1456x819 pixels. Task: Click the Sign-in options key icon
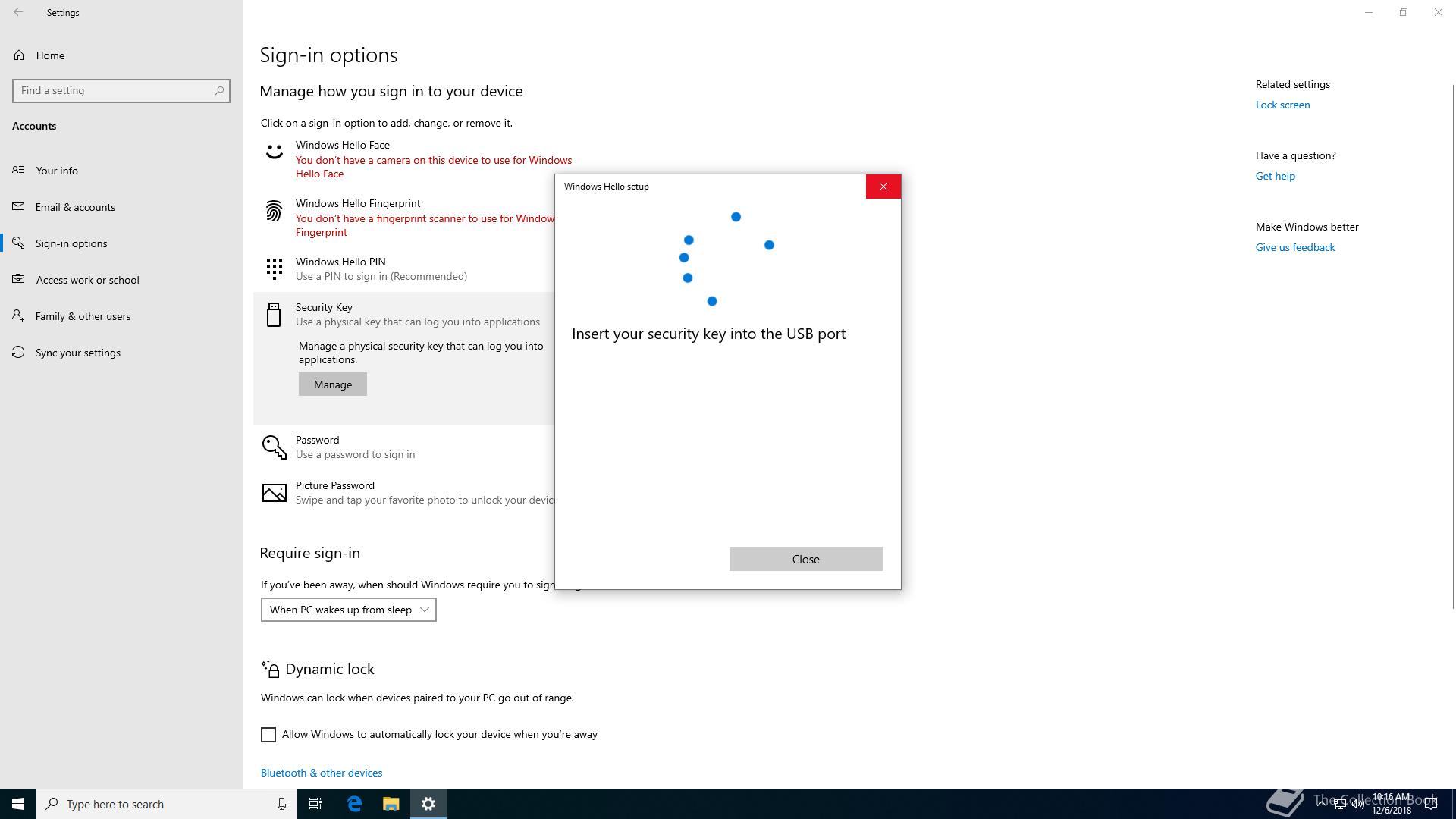(x=18, y=243)
